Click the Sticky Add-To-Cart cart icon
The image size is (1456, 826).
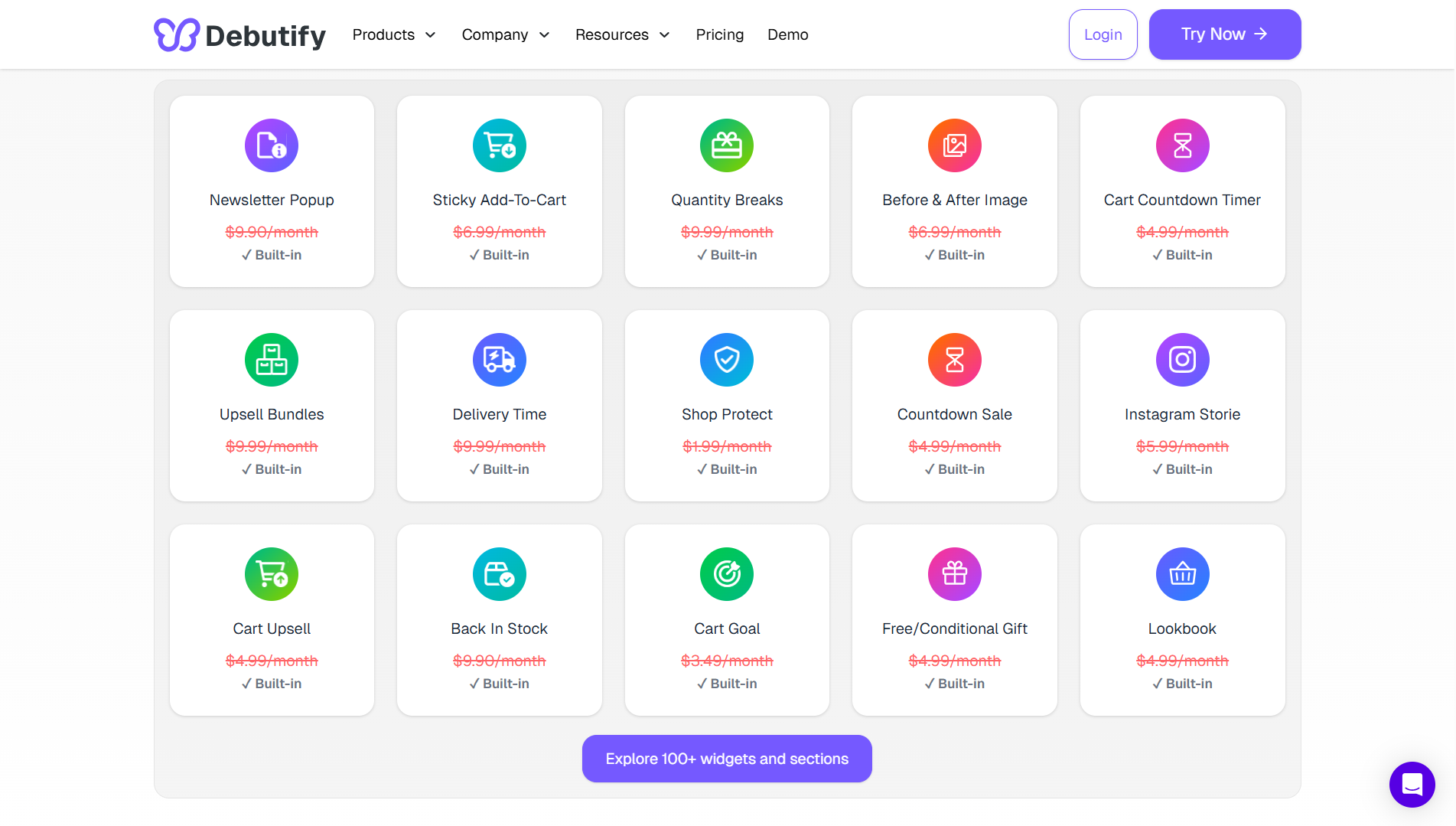(x=499, y=145)
